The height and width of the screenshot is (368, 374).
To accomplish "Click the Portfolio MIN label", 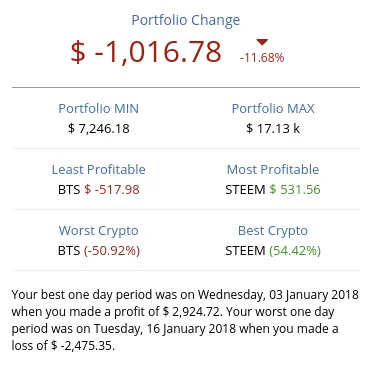I will click(98, 109).
